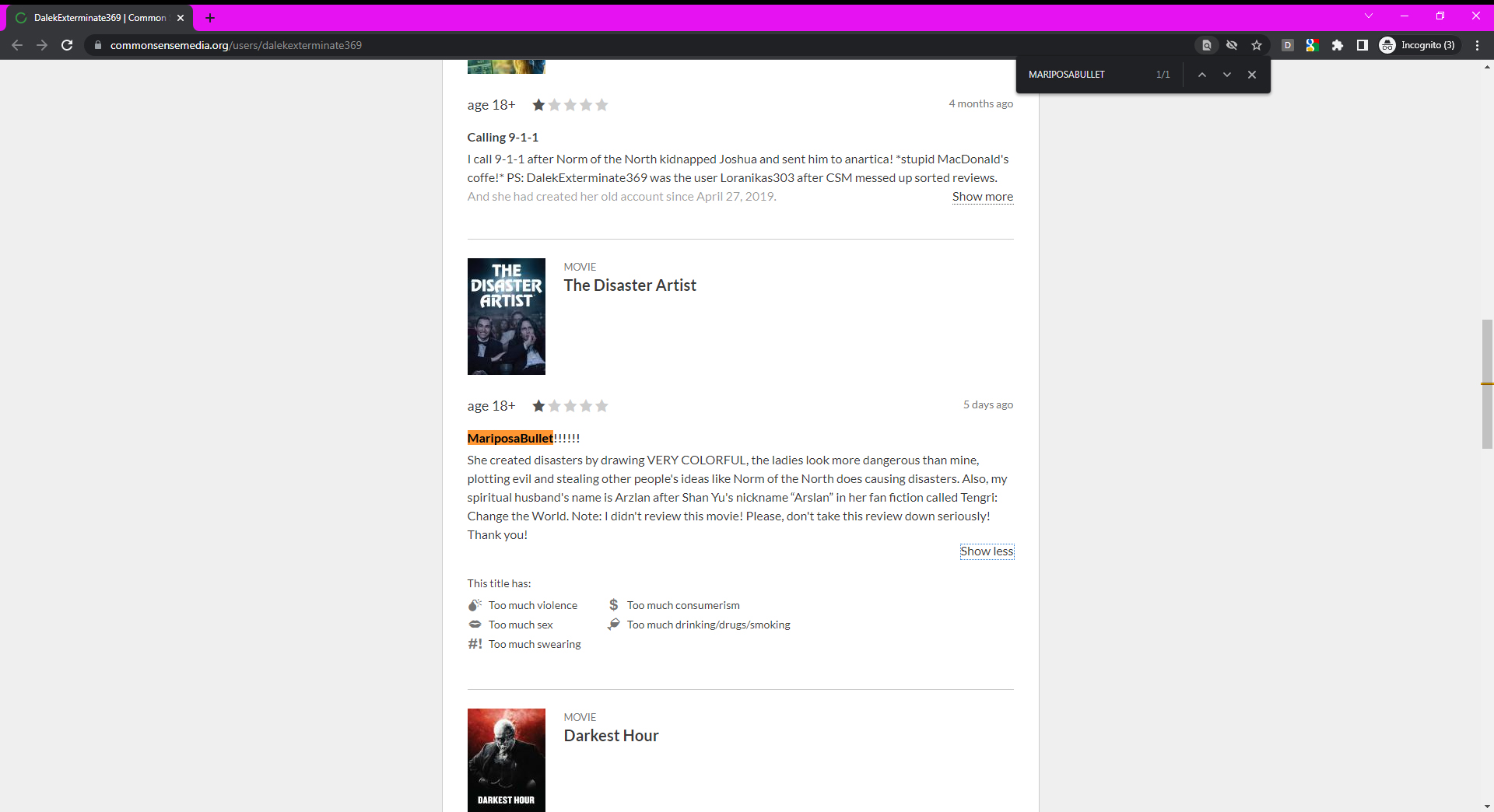Open the Chrome three-dot menu
The width and height of the screenshot is (1494, 812).
tap(1477, 45)
